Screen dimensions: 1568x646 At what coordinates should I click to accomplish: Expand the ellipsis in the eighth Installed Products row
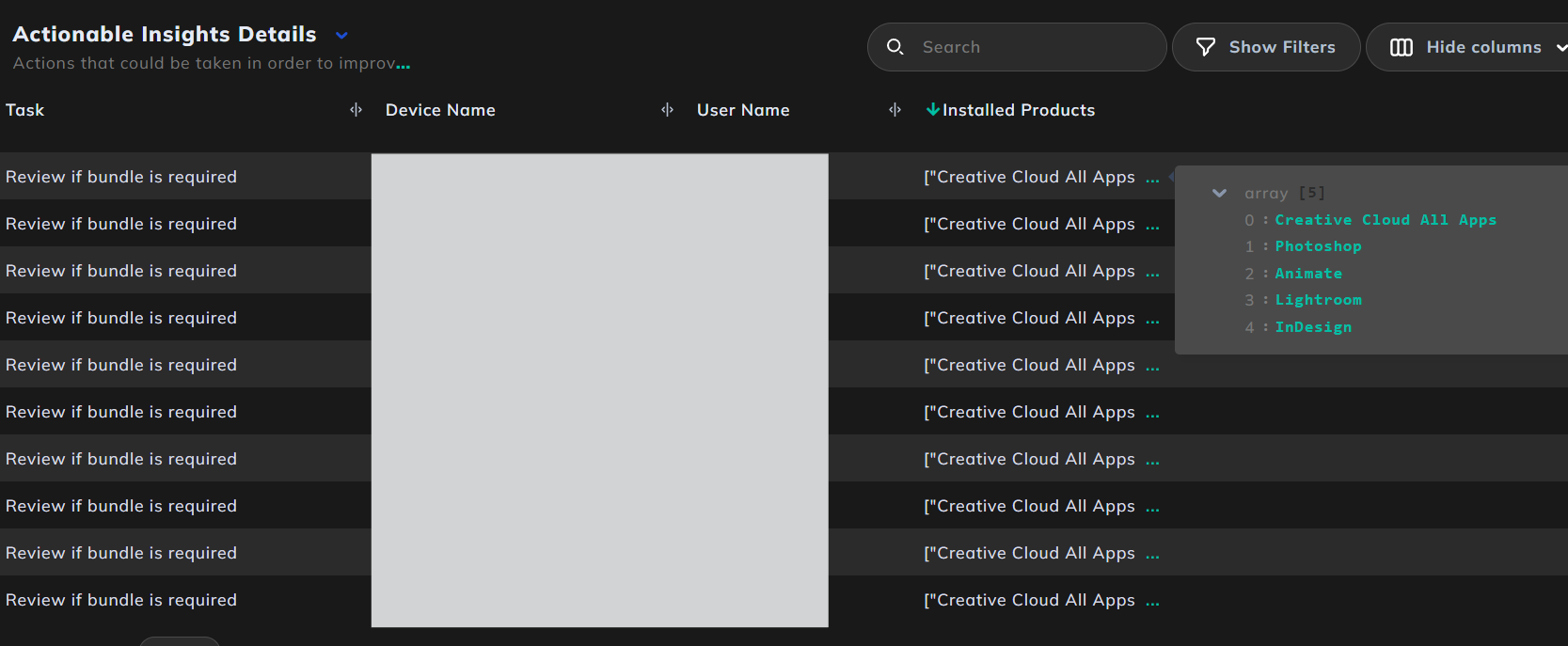(1152, 509)
